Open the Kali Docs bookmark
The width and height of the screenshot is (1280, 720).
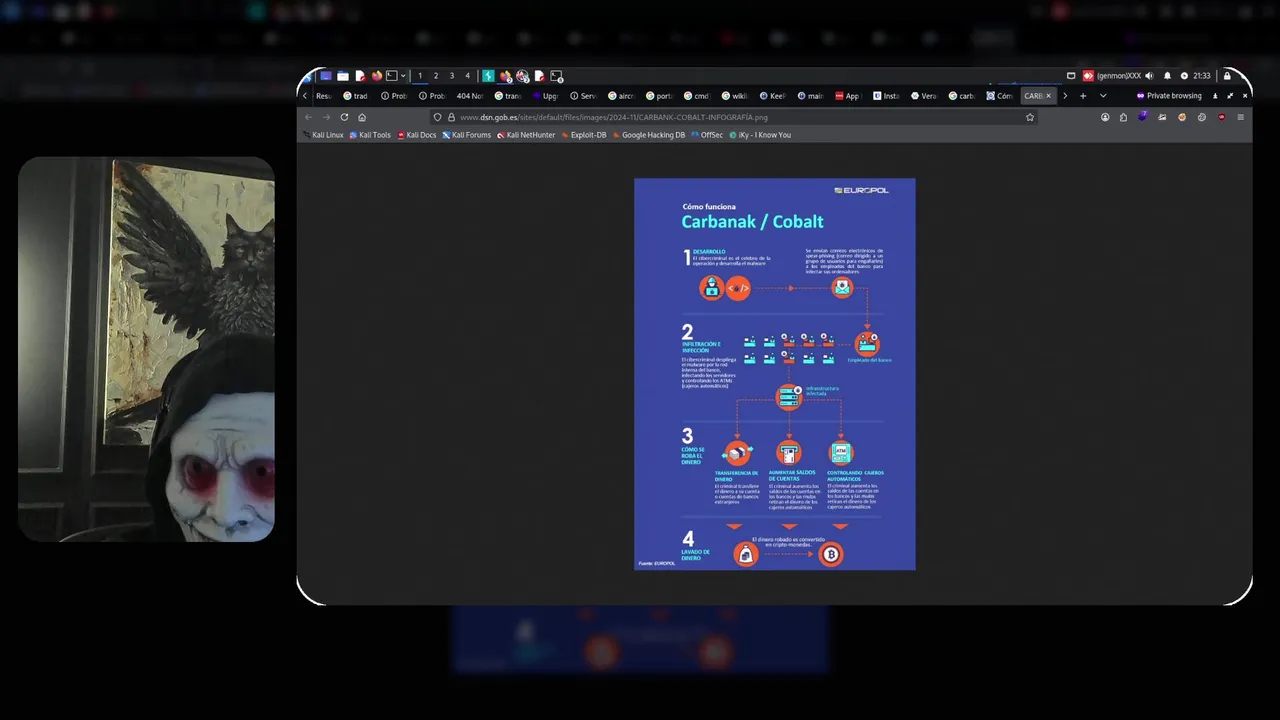click(417, 135)
